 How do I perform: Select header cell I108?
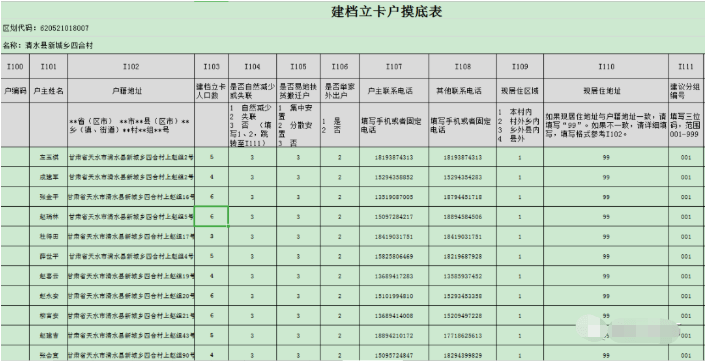point(463,67)
